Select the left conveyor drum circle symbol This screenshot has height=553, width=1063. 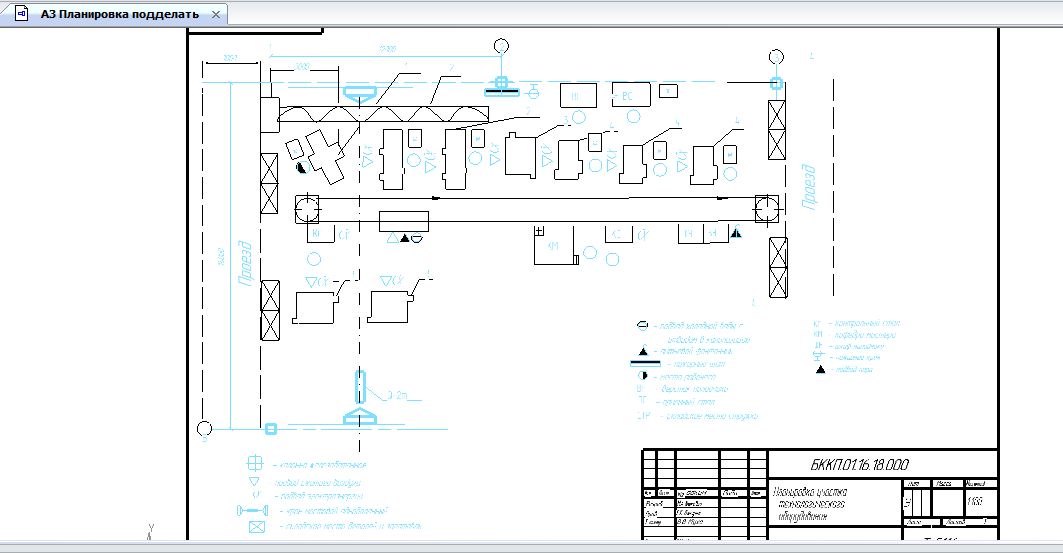pos(306,209)
